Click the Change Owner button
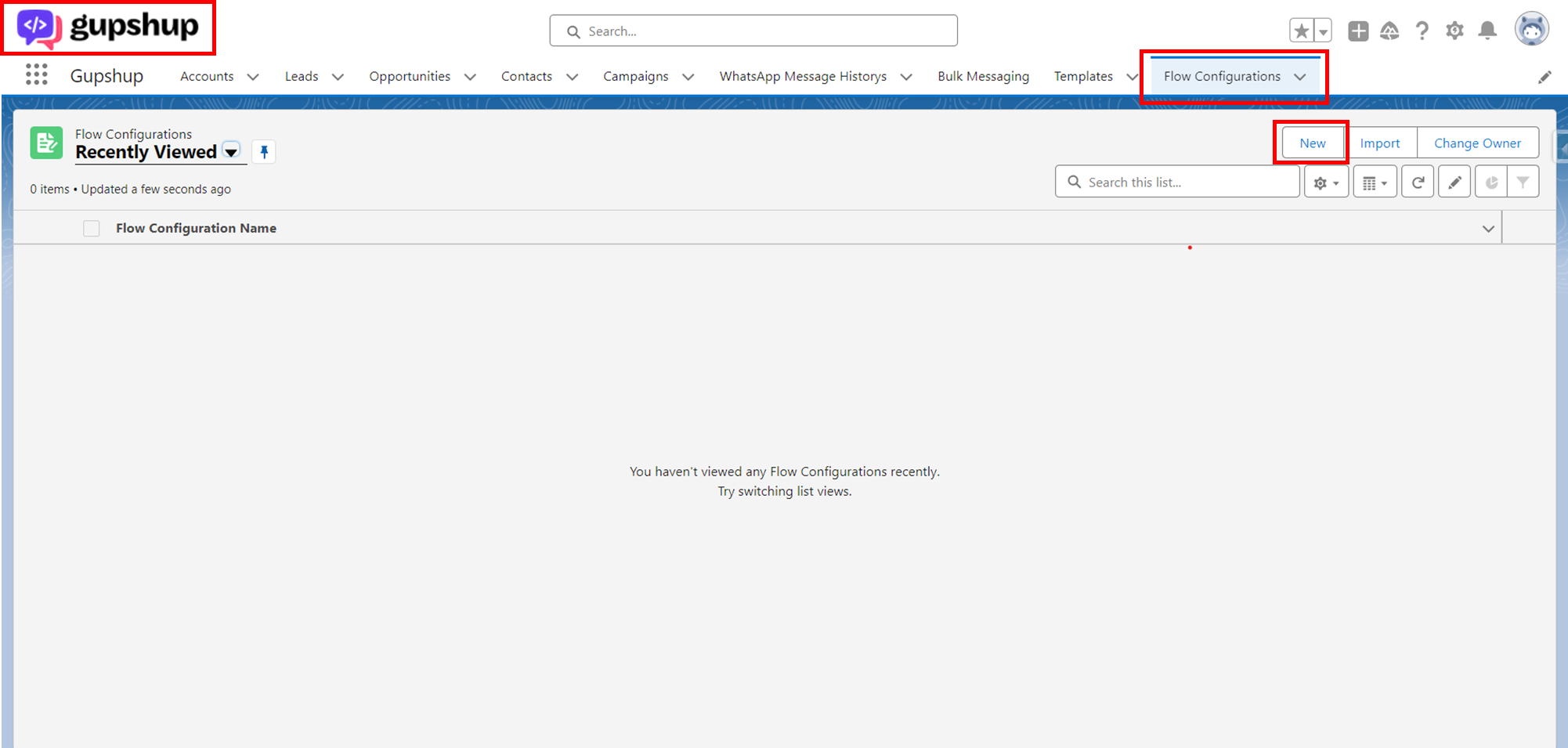 point(1477,143)
